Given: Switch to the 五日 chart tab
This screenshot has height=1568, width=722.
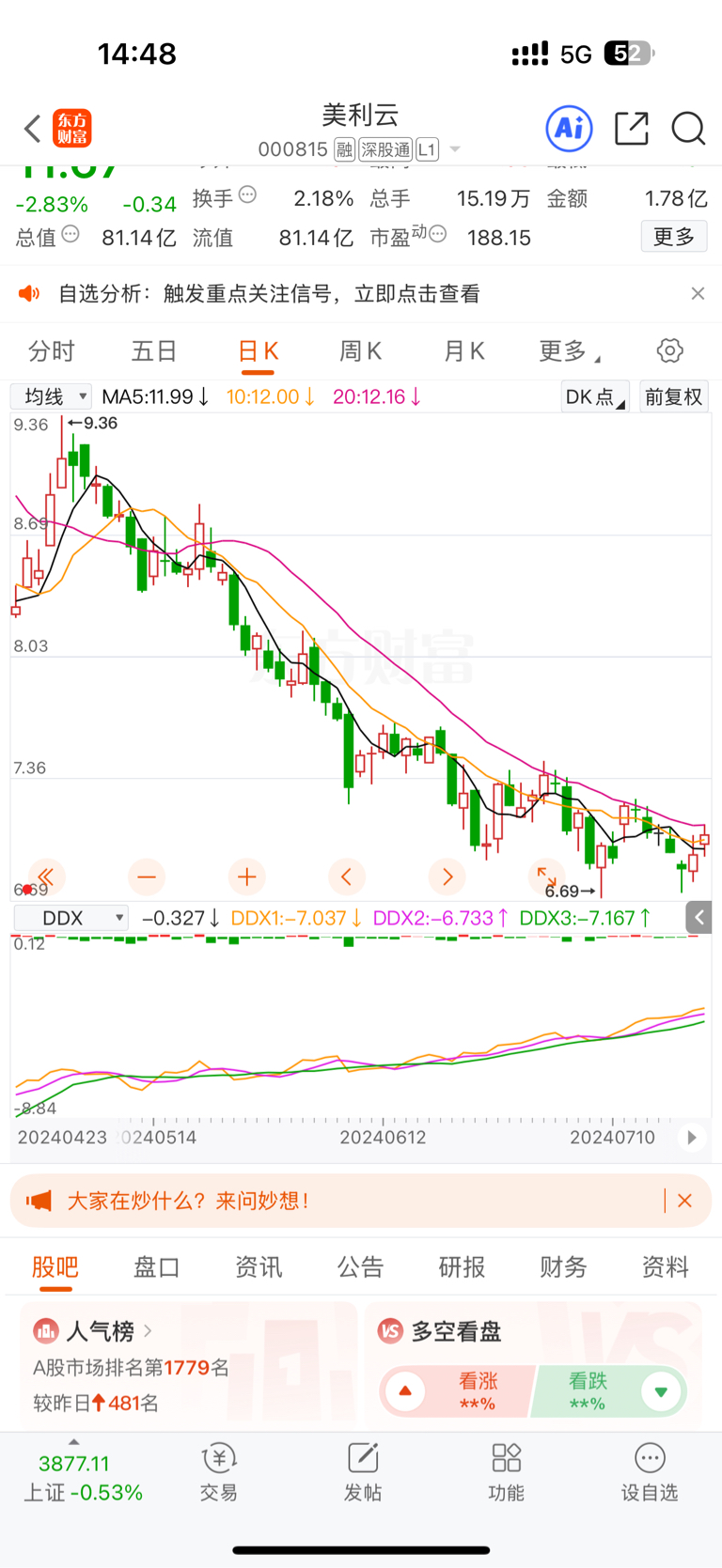Looking at the screenshot, I should [x=154, y=351].
